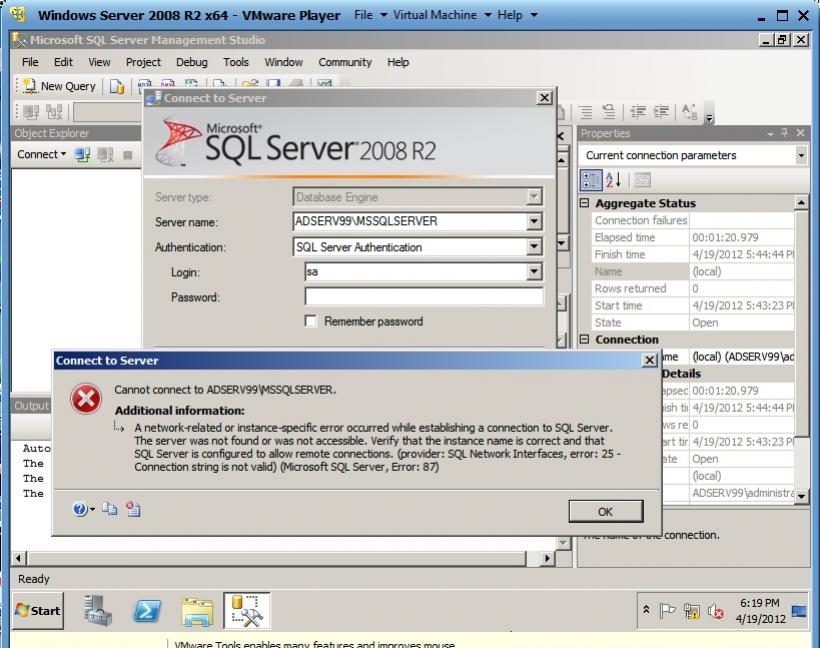The image size is (820, 648).
Task: Click the increase indent icon
Action: 661,112
